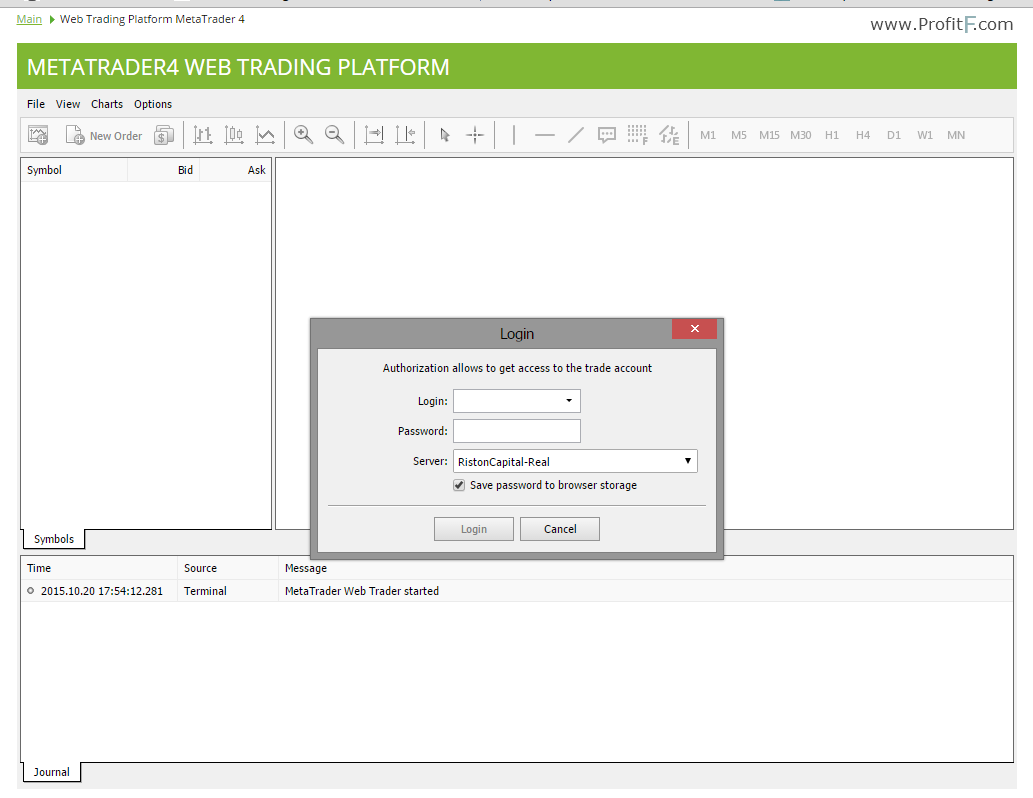
Task: Cancel the Login dialog
Action: (x=560, y=529)
